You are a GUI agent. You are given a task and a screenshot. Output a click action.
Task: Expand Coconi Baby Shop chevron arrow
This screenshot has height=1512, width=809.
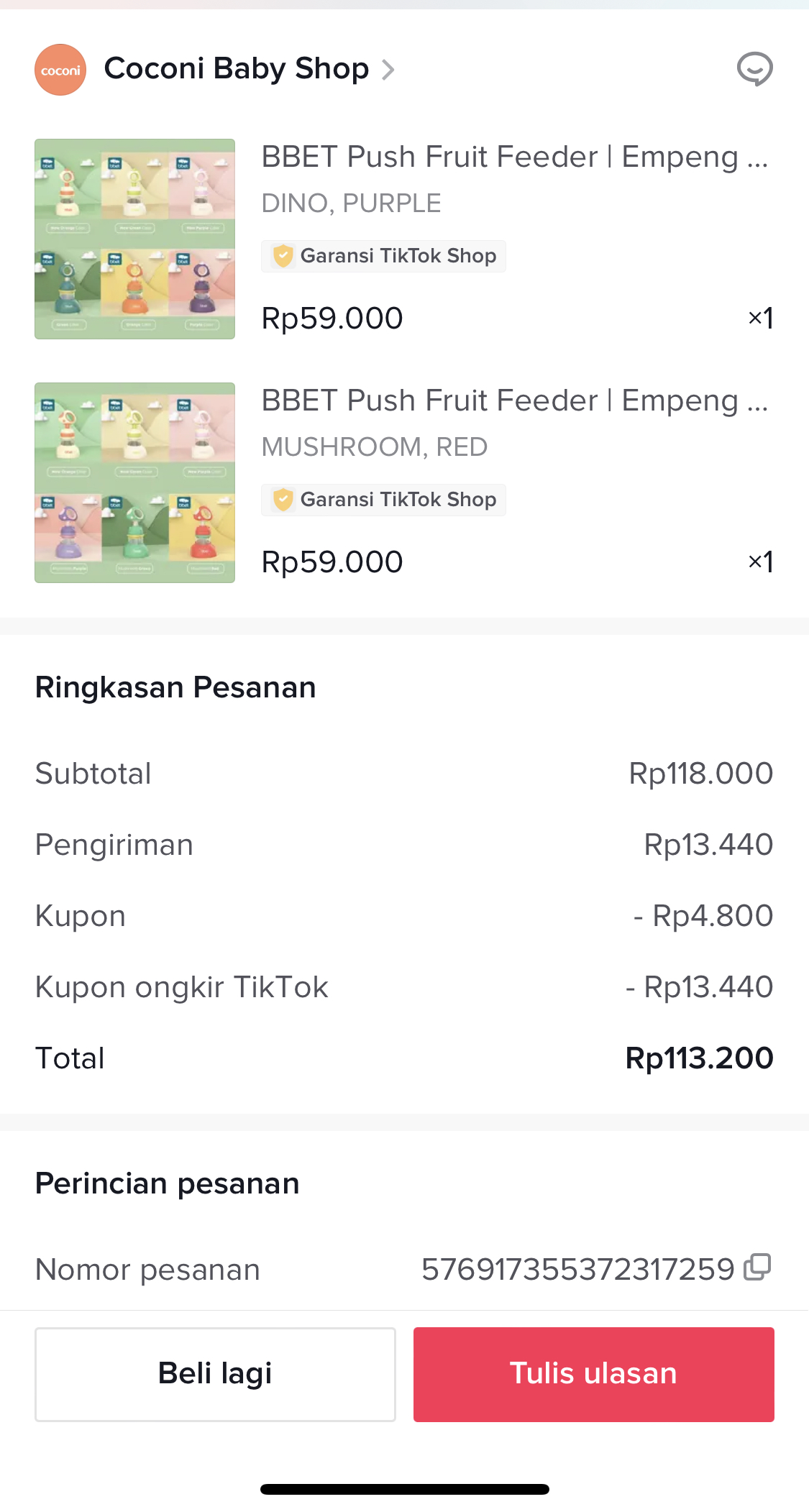click(x=388, y=70)
